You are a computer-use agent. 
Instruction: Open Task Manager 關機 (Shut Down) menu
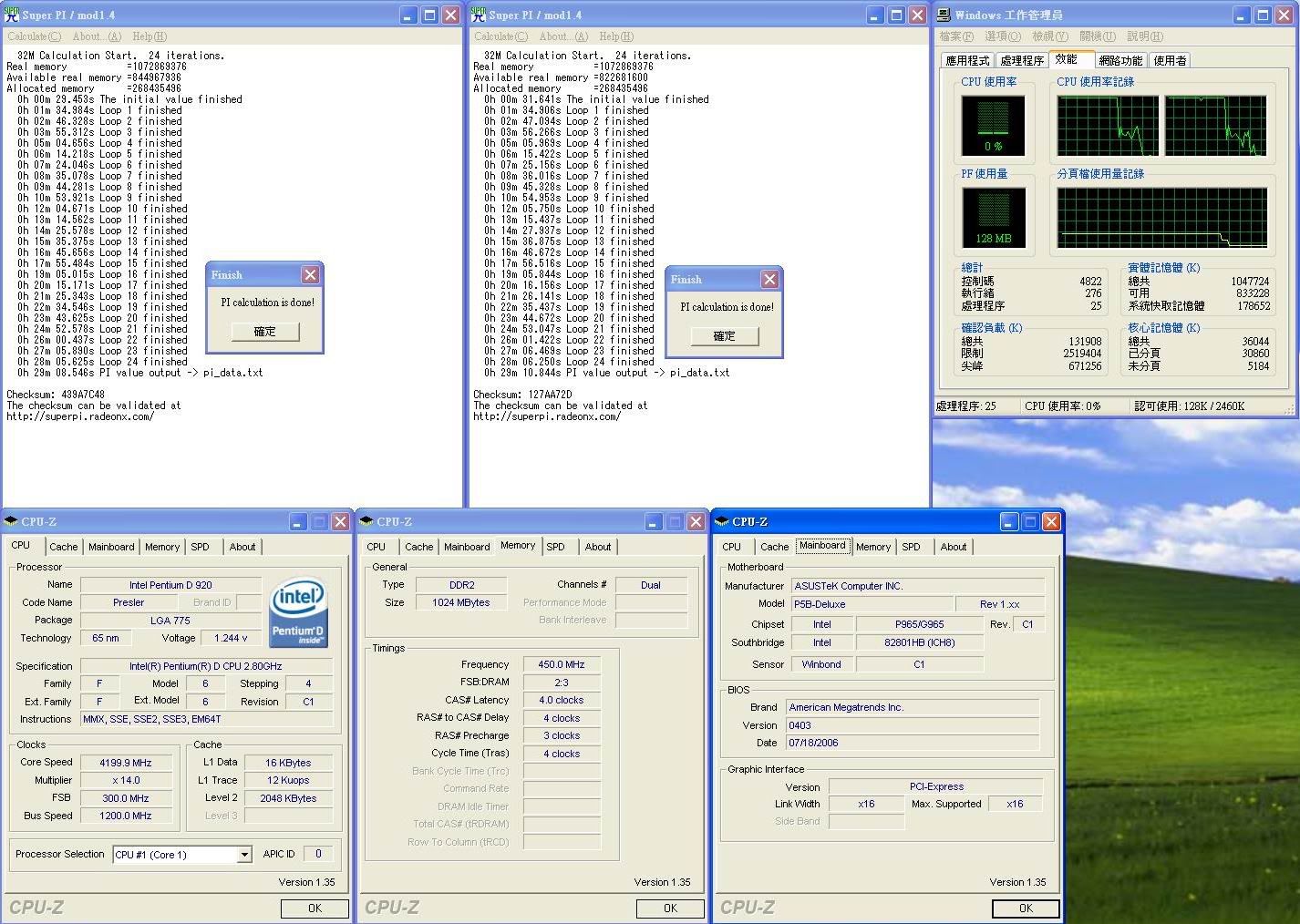click(x=1098, y=36)
